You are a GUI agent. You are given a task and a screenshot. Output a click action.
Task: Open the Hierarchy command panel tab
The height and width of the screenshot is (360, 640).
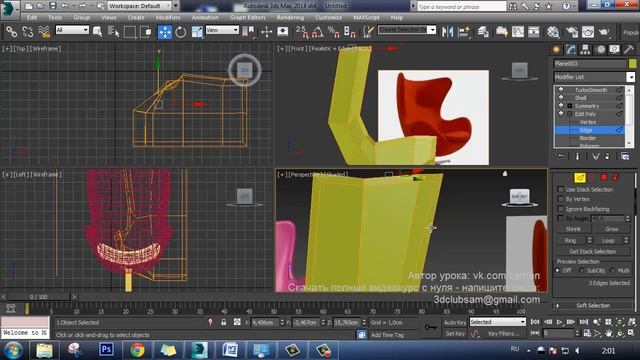tap(585, 49)
